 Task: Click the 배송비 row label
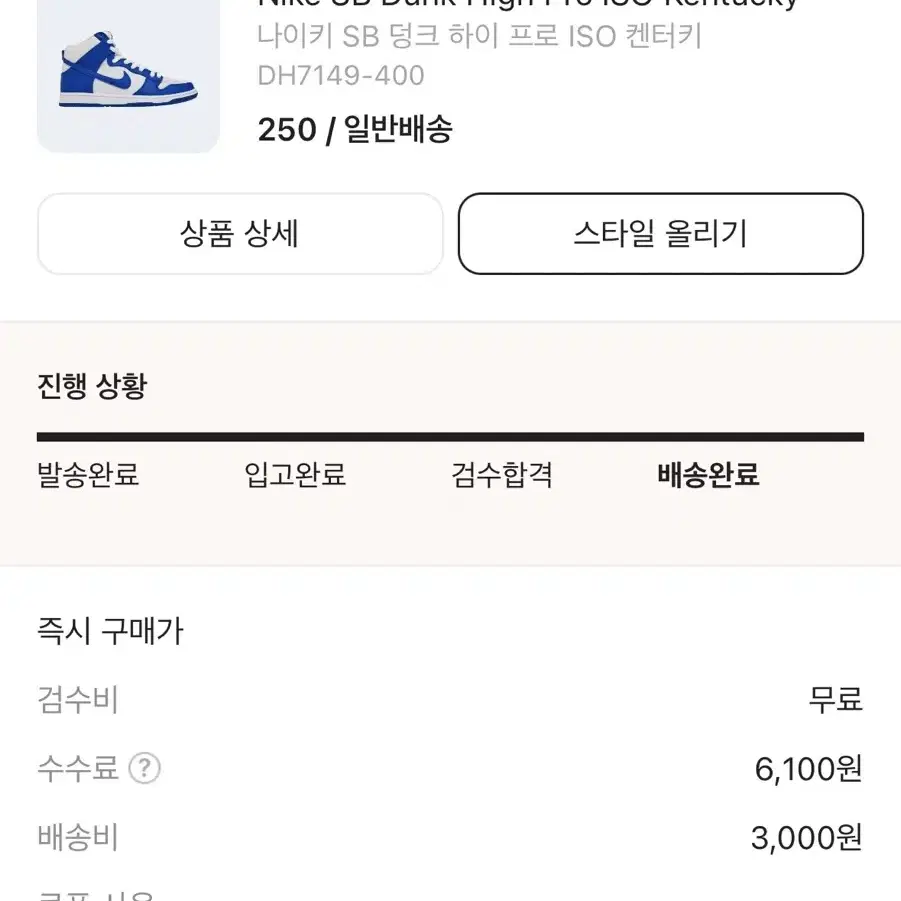click(78, 837)
